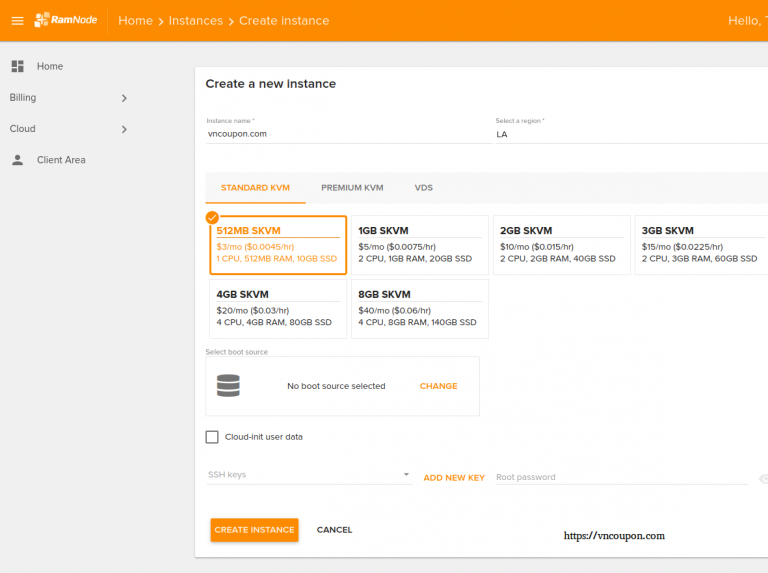Open the SSH keys dropdown
The height and width of the screenshot is (573, 768).
(308, 475)
